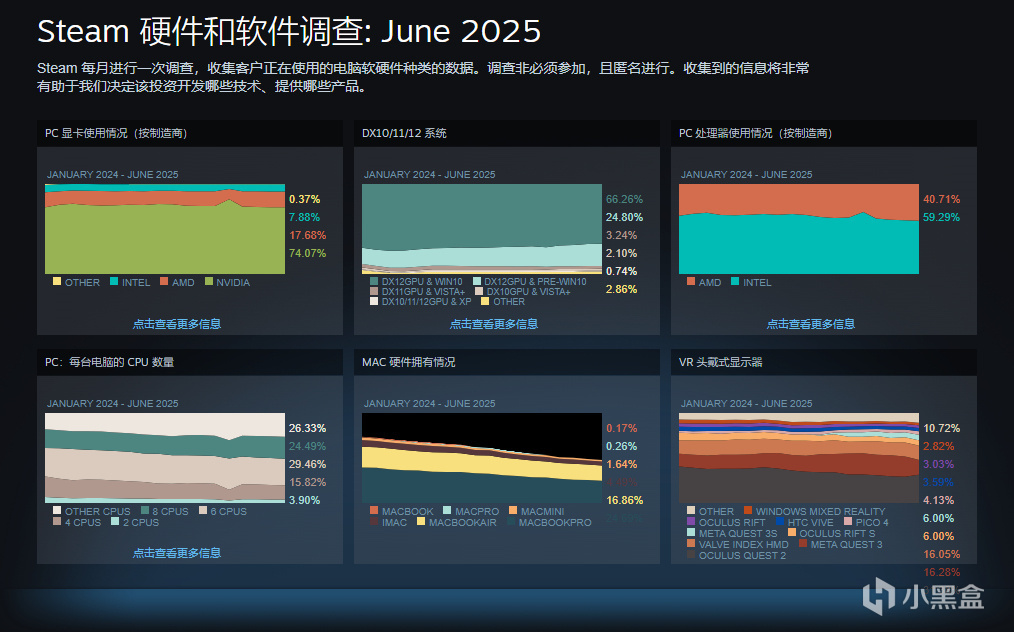Open more info link under DX10/11/12 systems chart
Viewport: 1014px width, 632px height.
coord(493,323)
